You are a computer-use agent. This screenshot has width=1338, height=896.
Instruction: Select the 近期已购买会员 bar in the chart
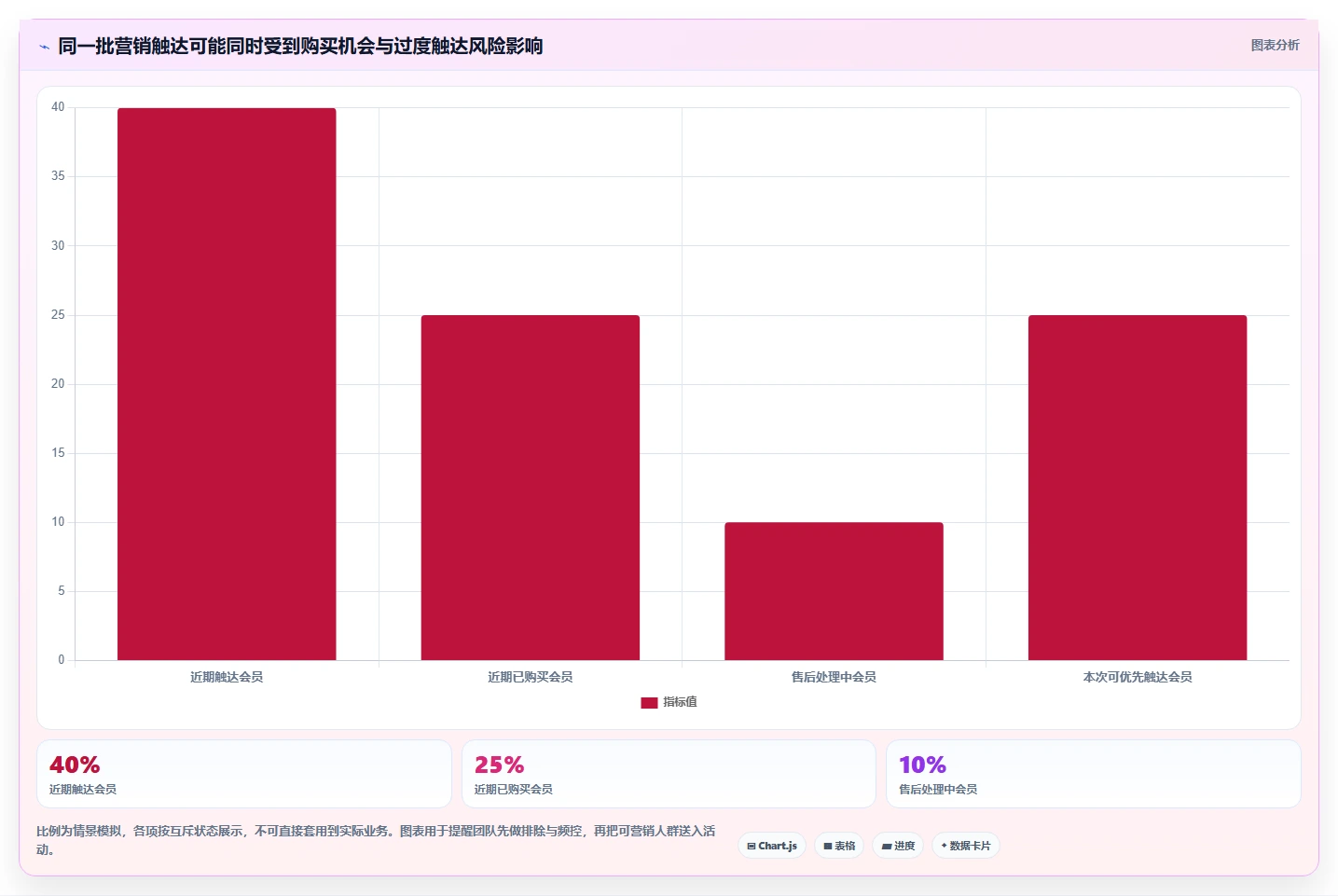tap(531, 488)
